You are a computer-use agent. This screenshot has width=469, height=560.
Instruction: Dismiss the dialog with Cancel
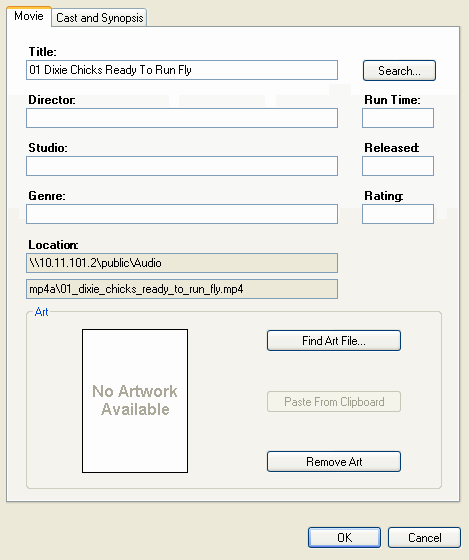coord(424,538)
